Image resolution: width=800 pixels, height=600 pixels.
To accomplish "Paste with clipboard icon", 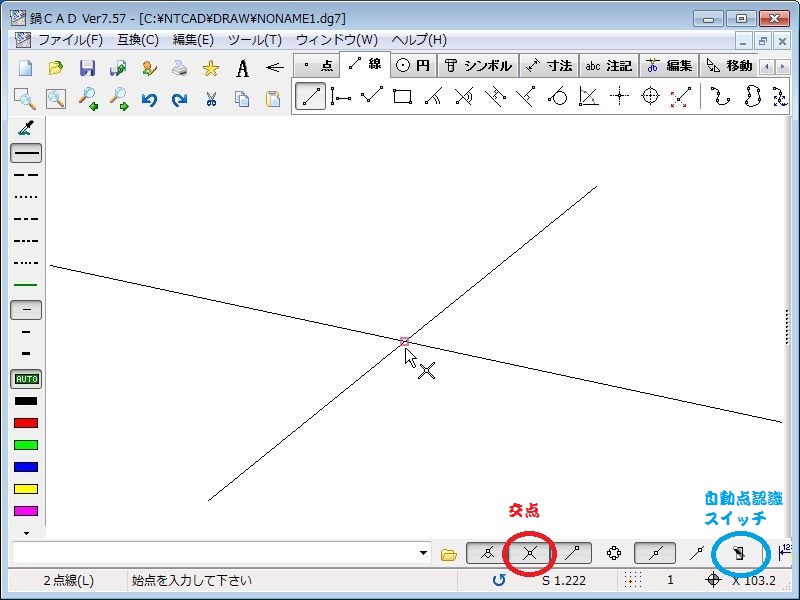I will pyautogui.click(x=273, y=98).
